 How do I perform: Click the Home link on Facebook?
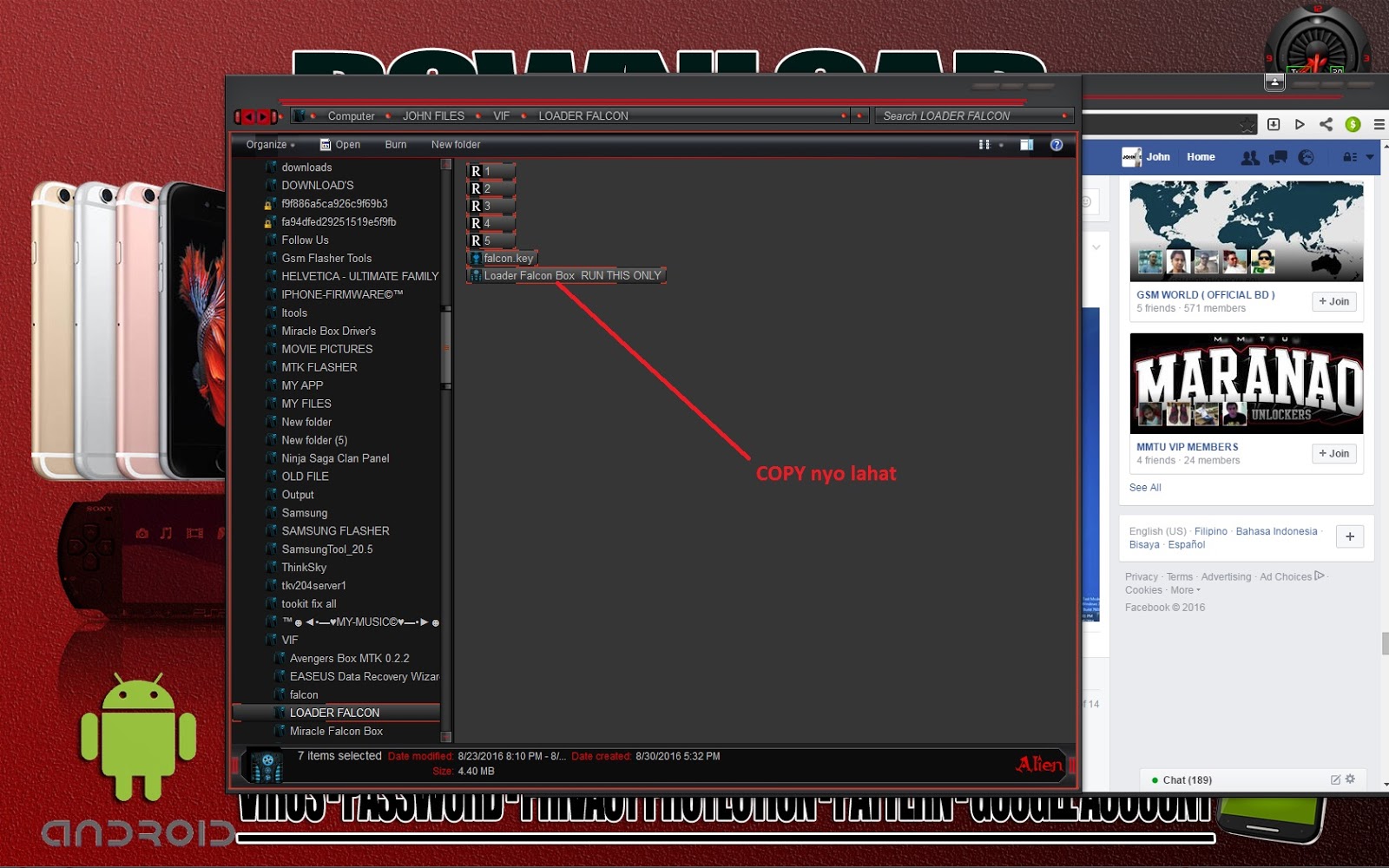tap(1201, 157)
